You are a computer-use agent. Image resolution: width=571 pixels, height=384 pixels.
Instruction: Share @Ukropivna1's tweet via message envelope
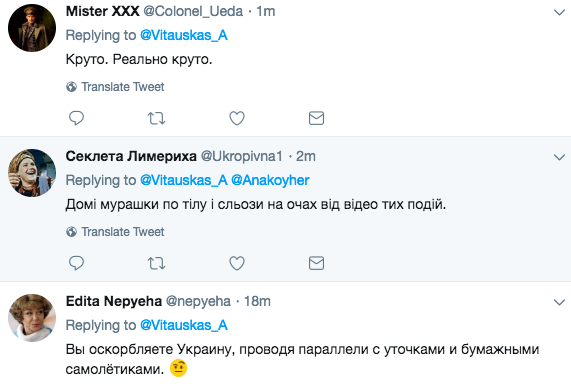coord(316,263)
